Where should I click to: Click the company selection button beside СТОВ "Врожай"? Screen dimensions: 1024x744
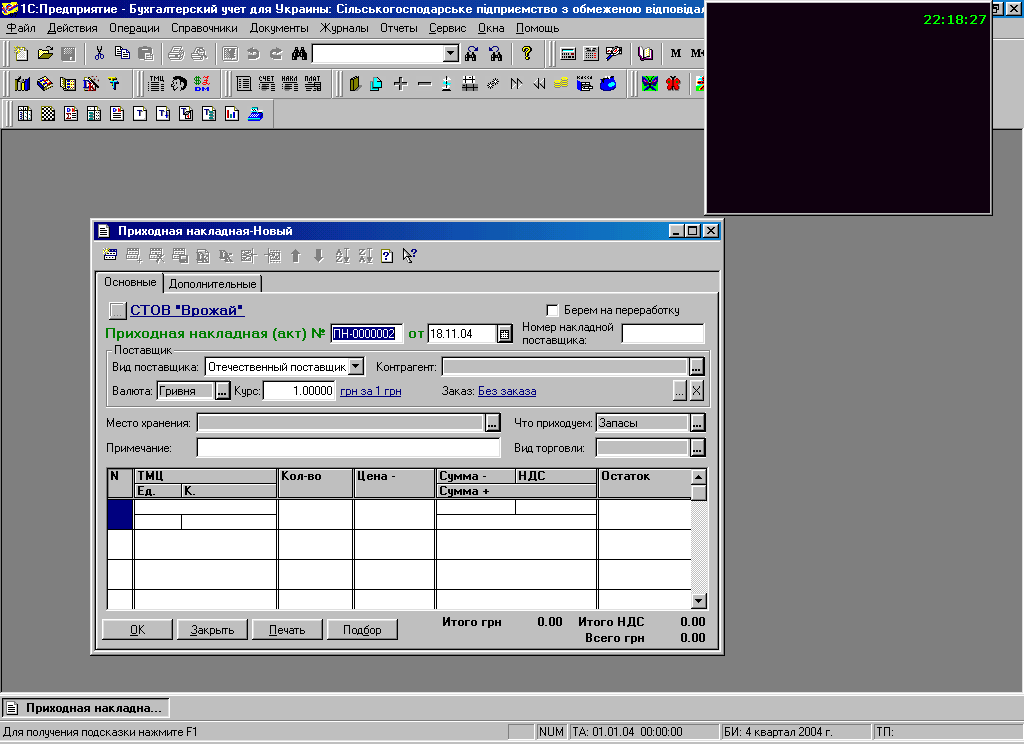pyautogui.click(x=117, y=310)
